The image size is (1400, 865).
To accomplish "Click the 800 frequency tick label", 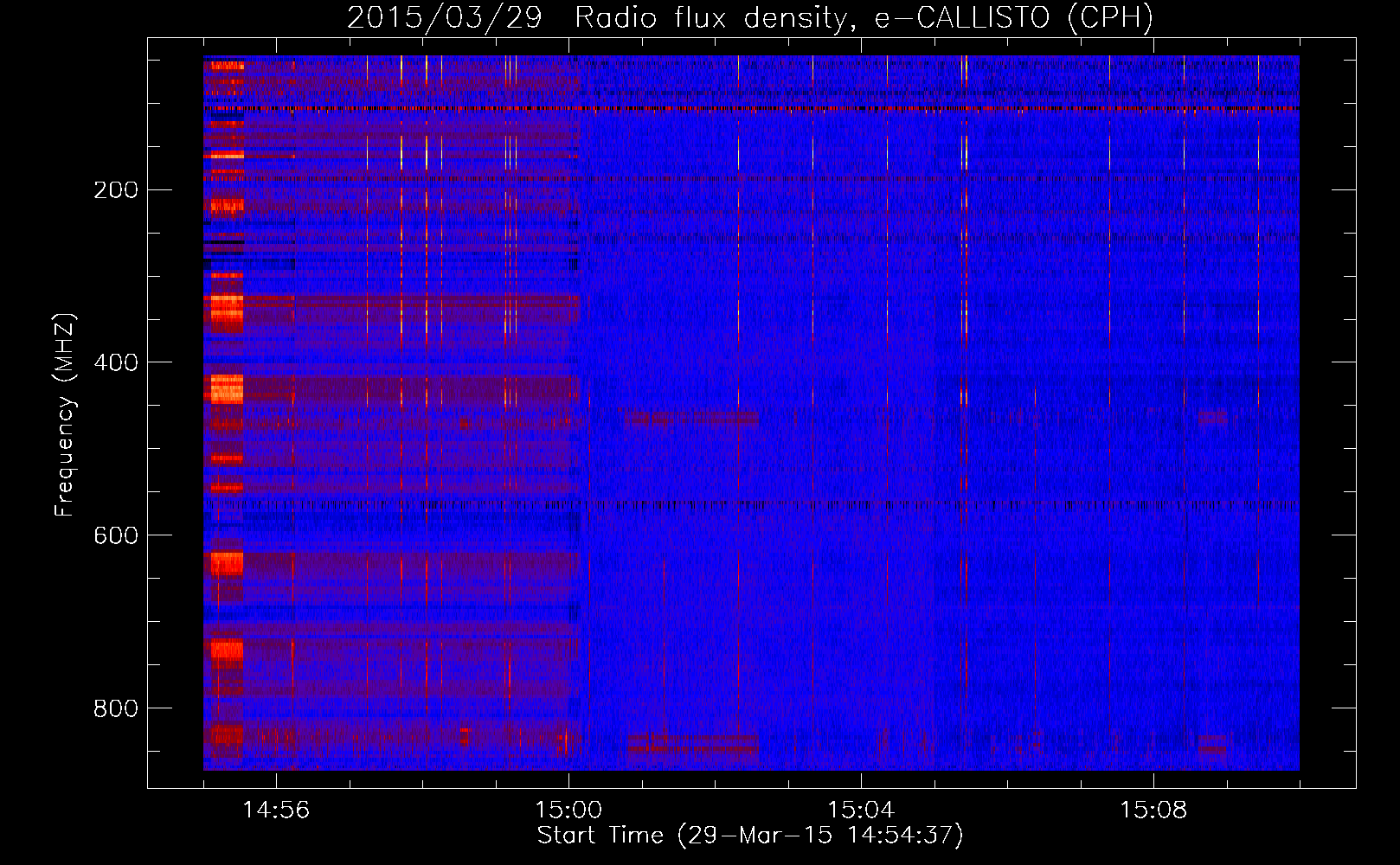I will click(115, 708).
